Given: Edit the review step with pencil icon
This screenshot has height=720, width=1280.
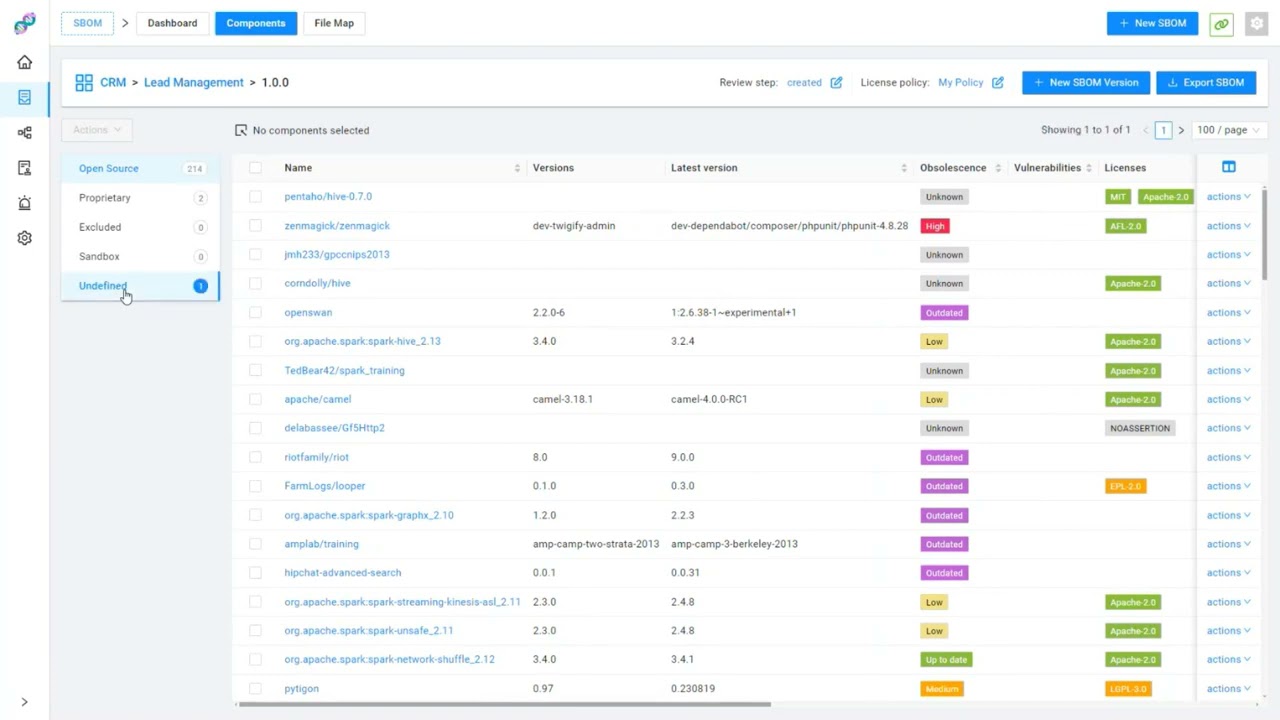Looking at the screenshot, I should click(836, 83).
